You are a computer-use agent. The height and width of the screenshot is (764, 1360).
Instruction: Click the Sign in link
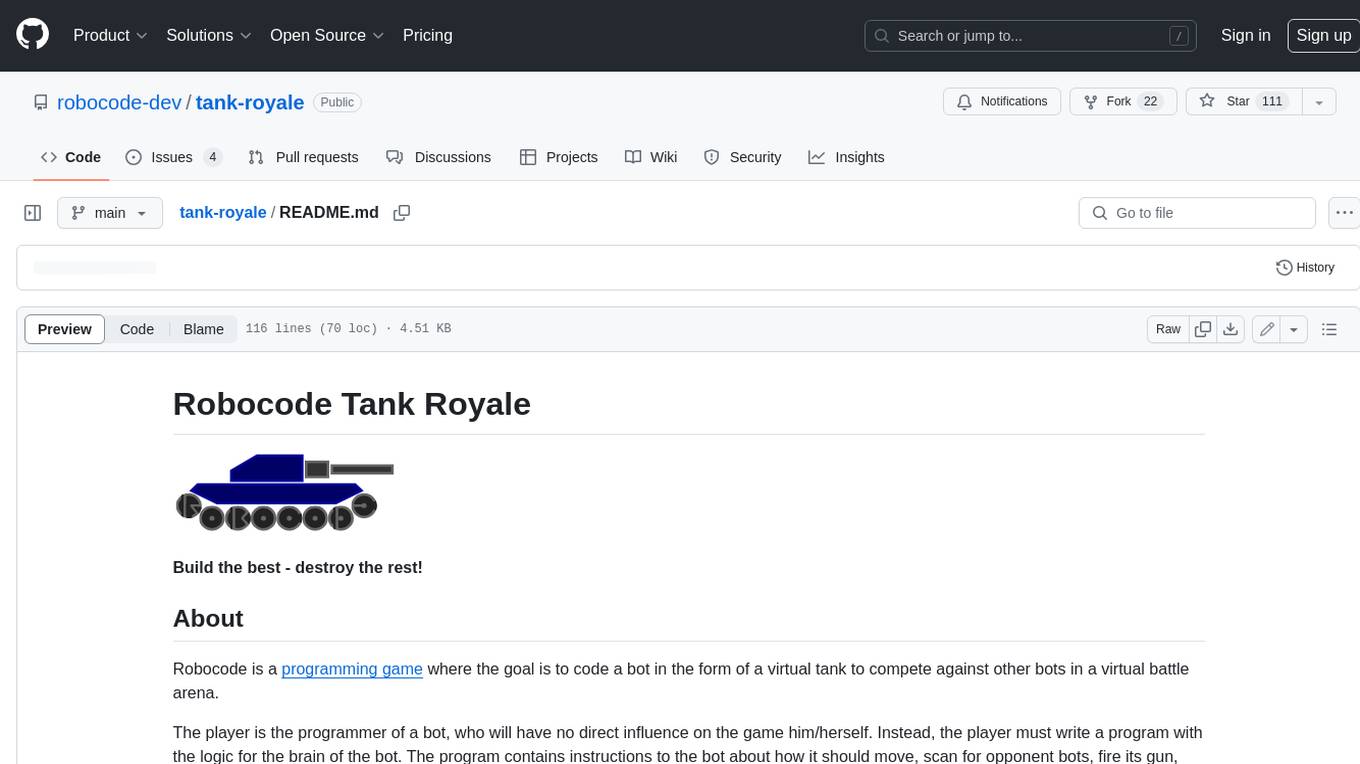[x=1245, y=35]
